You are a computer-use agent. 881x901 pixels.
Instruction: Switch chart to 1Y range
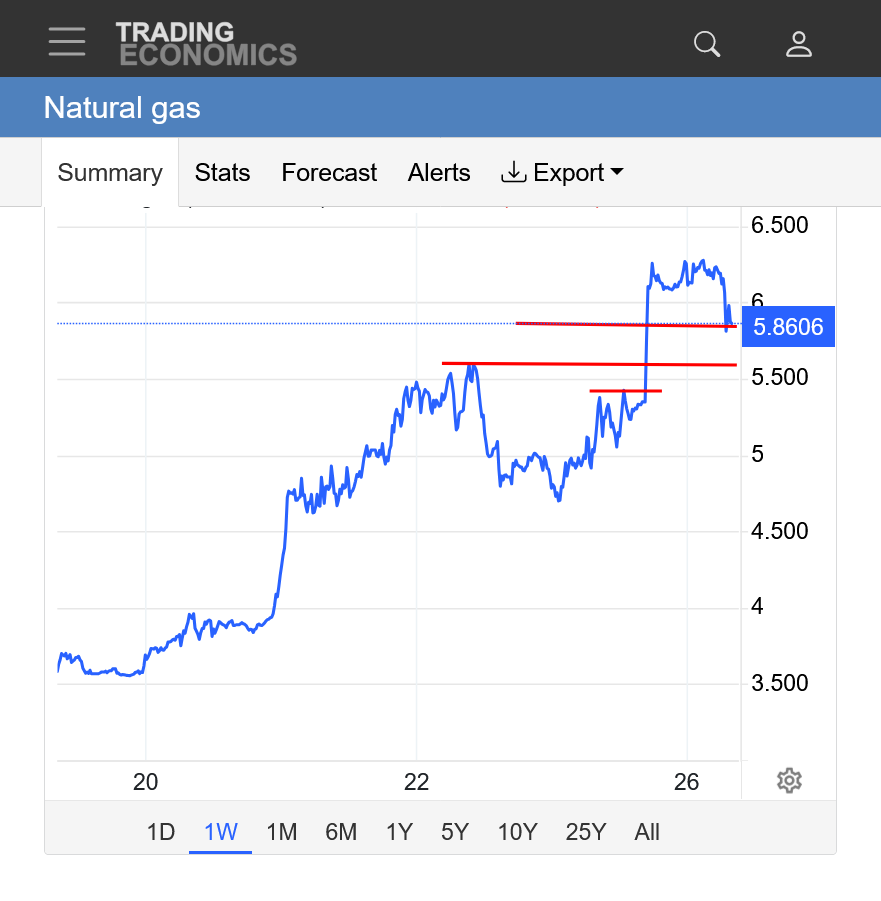399,832
